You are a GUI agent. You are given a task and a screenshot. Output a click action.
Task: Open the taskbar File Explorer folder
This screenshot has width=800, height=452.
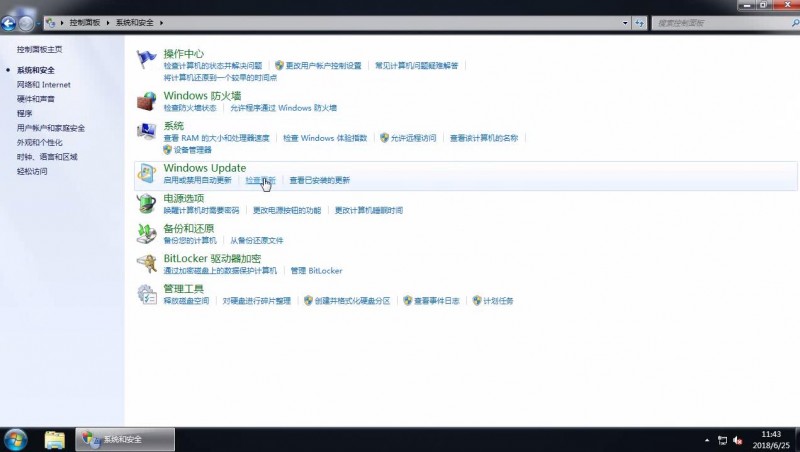(x=54, y=440)
